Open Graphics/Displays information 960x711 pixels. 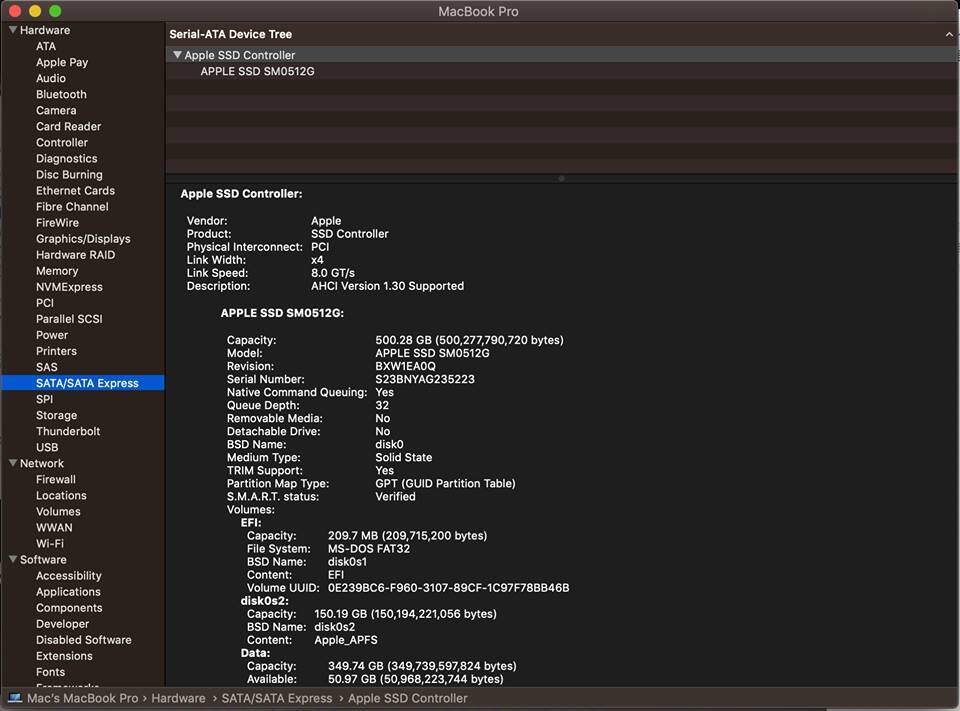click(83, 239)
